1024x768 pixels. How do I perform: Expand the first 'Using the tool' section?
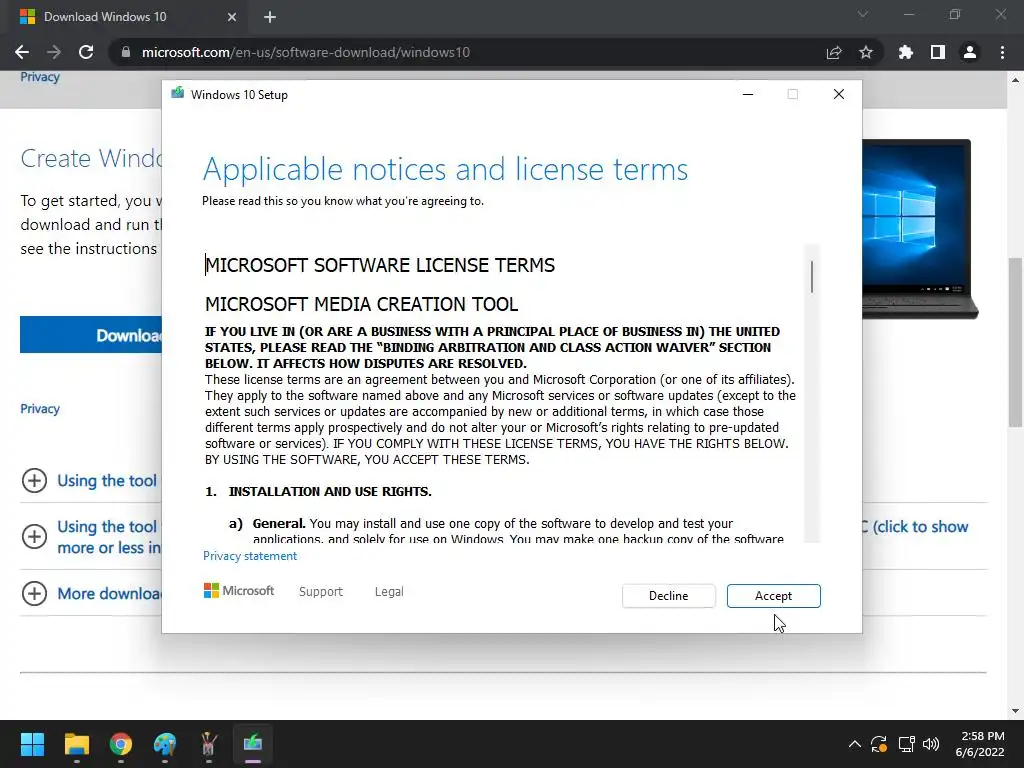point(34,481)
